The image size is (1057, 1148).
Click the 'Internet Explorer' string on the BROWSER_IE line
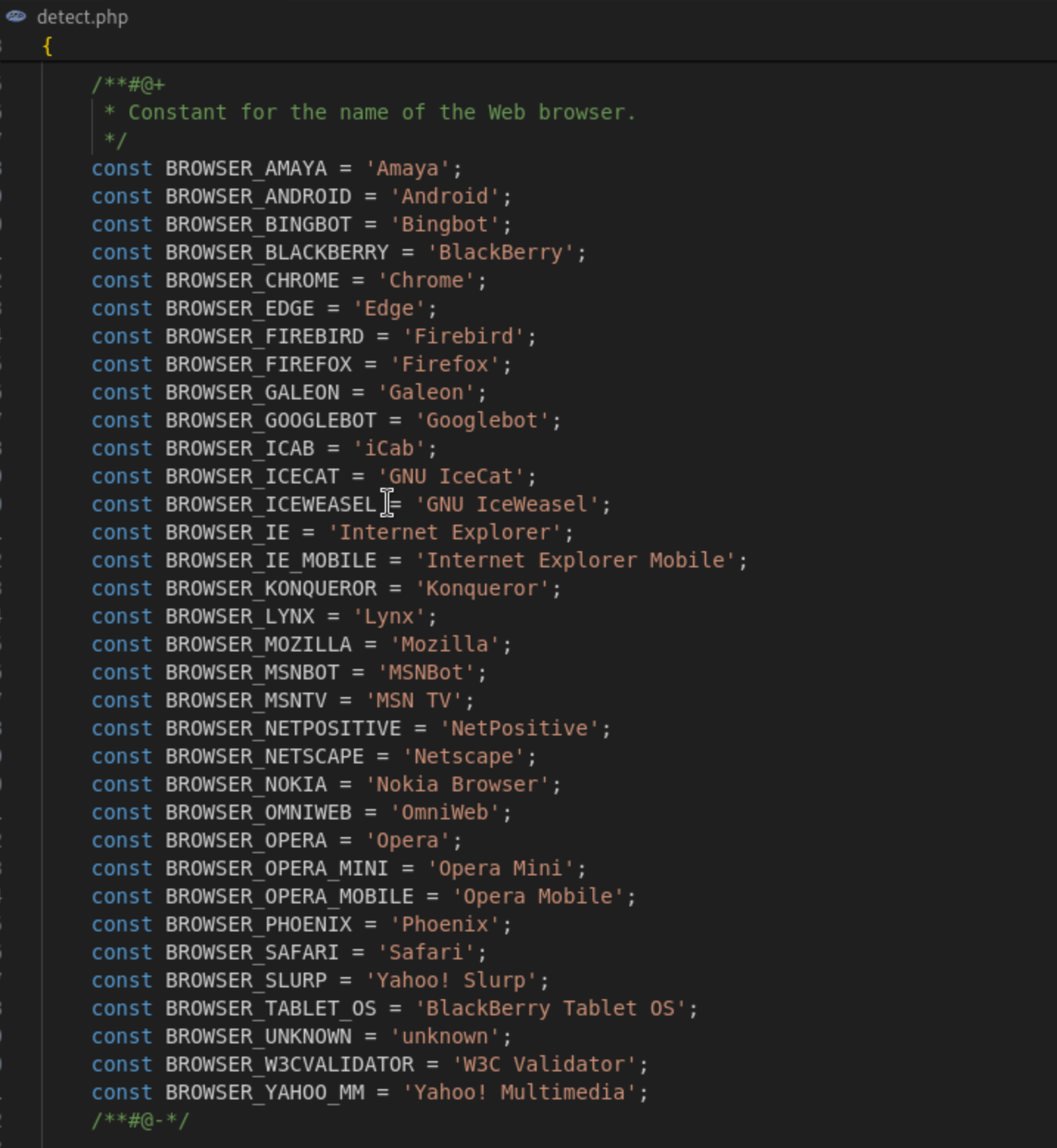(445, 533)
